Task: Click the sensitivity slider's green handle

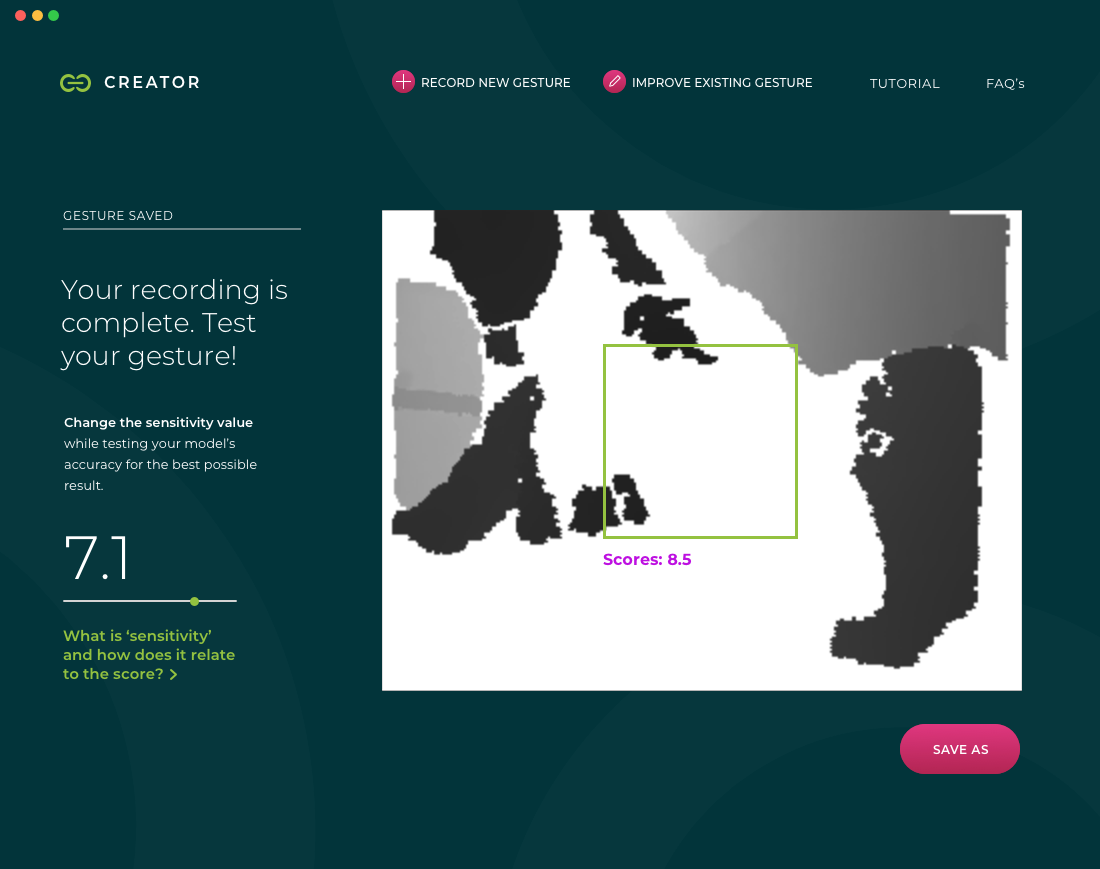Action: (194, 601)
